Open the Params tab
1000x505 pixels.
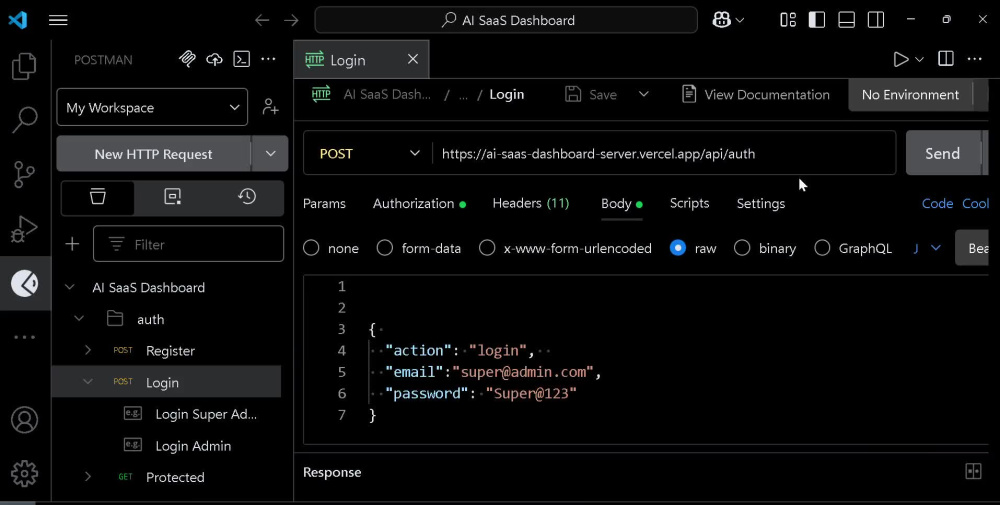[x=324, y=203]
